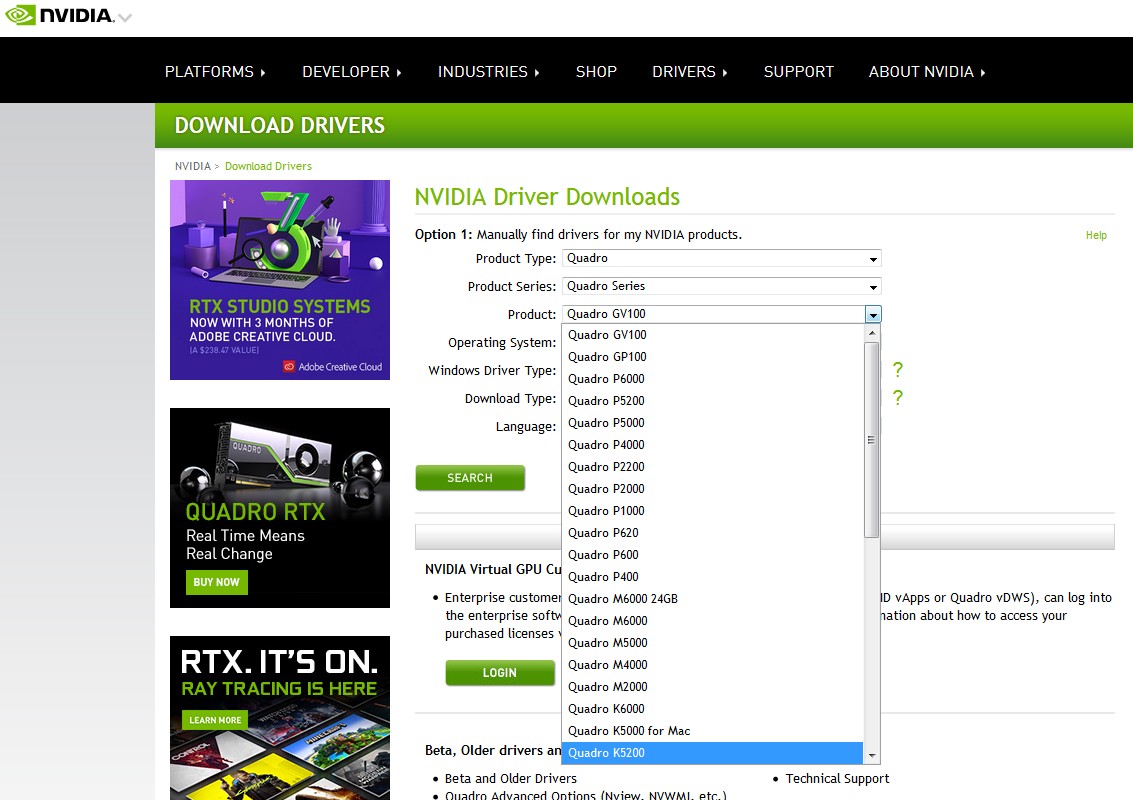Image resolution: width=1133 pixels, height=800 pixels.
Task: Click BUY NOW on Quadro RTX banner
Action: [x=217, y=582]
